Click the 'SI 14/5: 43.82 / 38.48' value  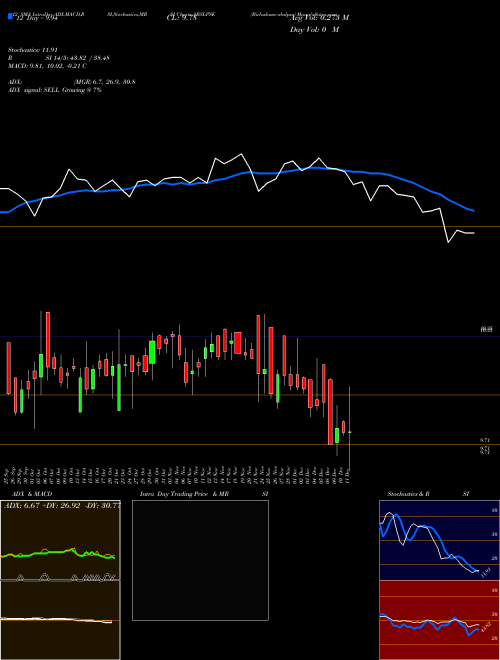point(78,58)
